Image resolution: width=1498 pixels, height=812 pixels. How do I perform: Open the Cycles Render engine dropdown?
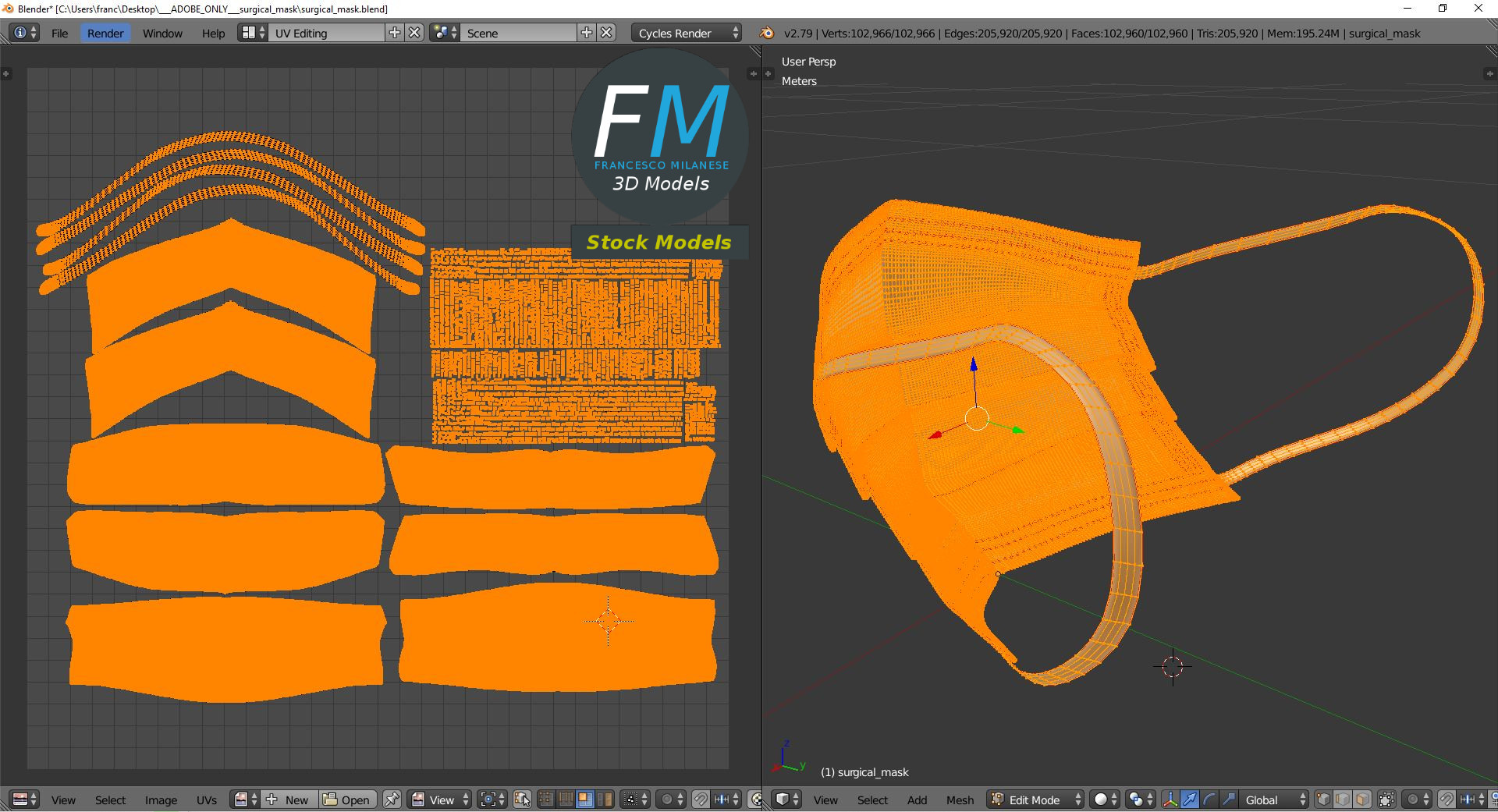click(687, 33)
